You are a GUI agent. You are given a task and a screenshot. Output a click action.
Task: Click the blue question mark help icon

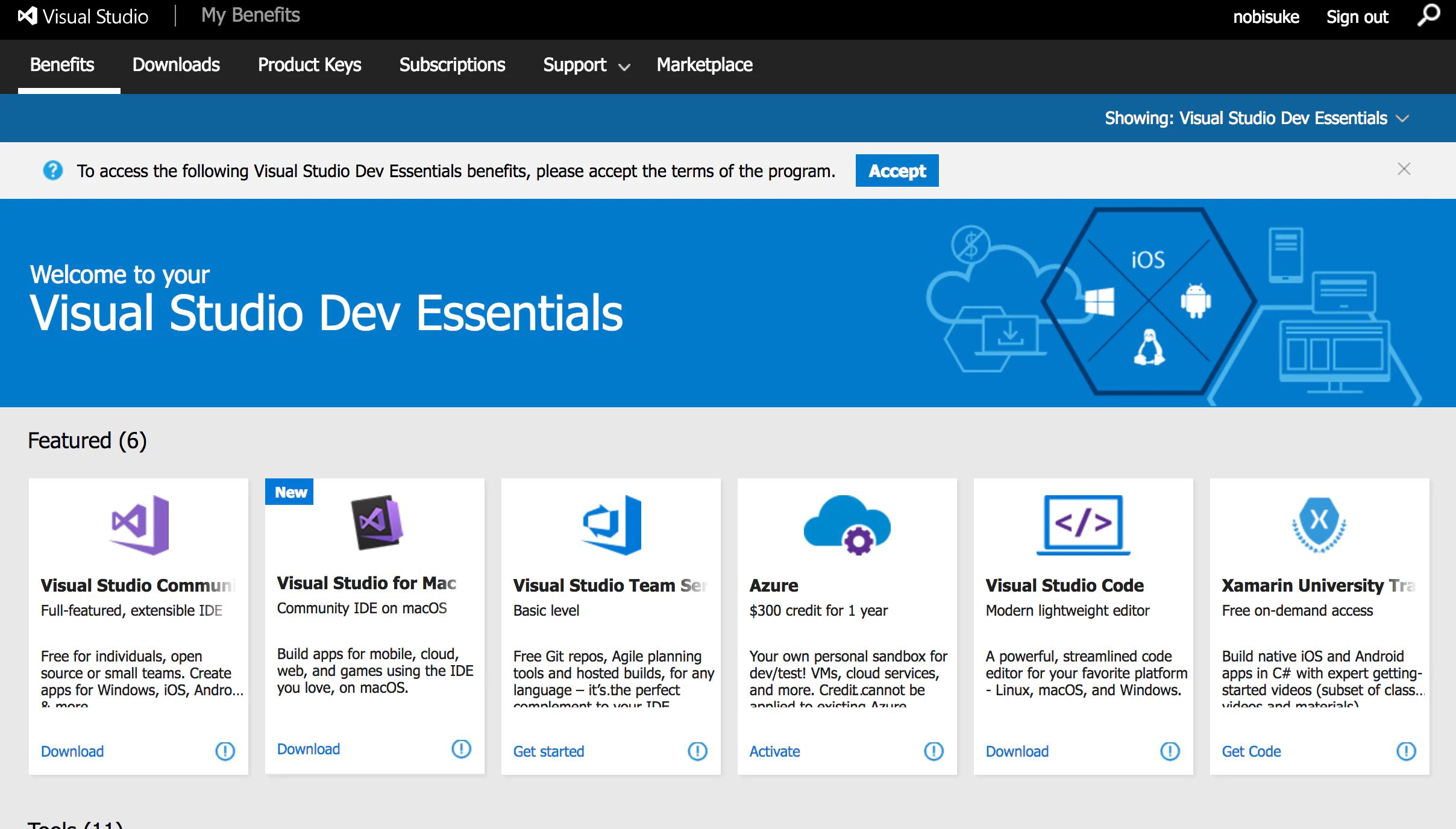point(53,170)
